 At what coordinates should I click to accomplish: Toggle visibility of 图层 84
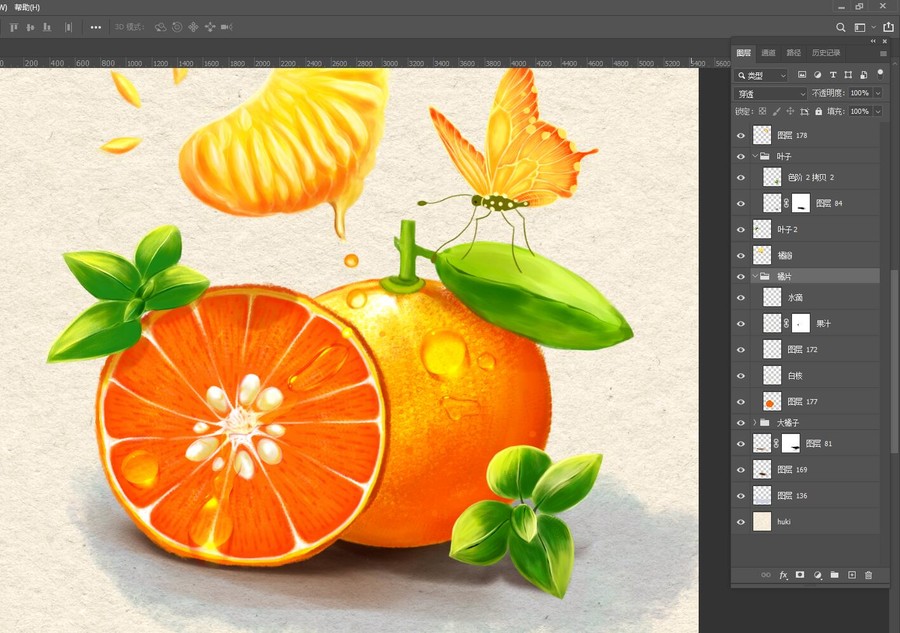pos(741,203)
